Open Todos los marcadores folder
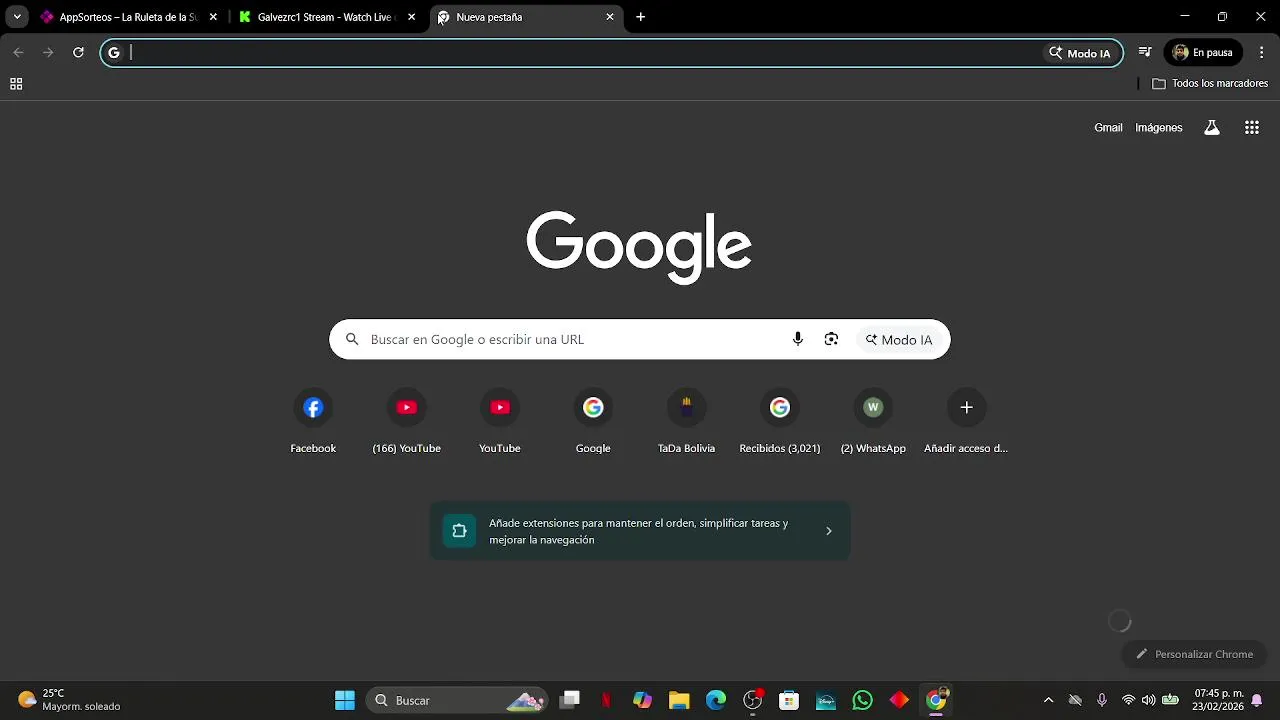 1210,83
